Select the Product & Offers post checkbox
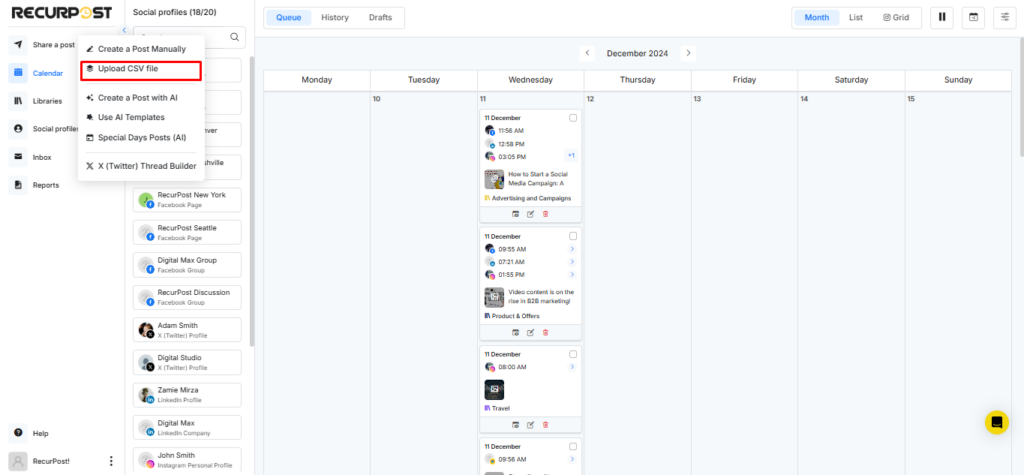The width and height of the screenshot is (1024, 475). pos(573,236)
